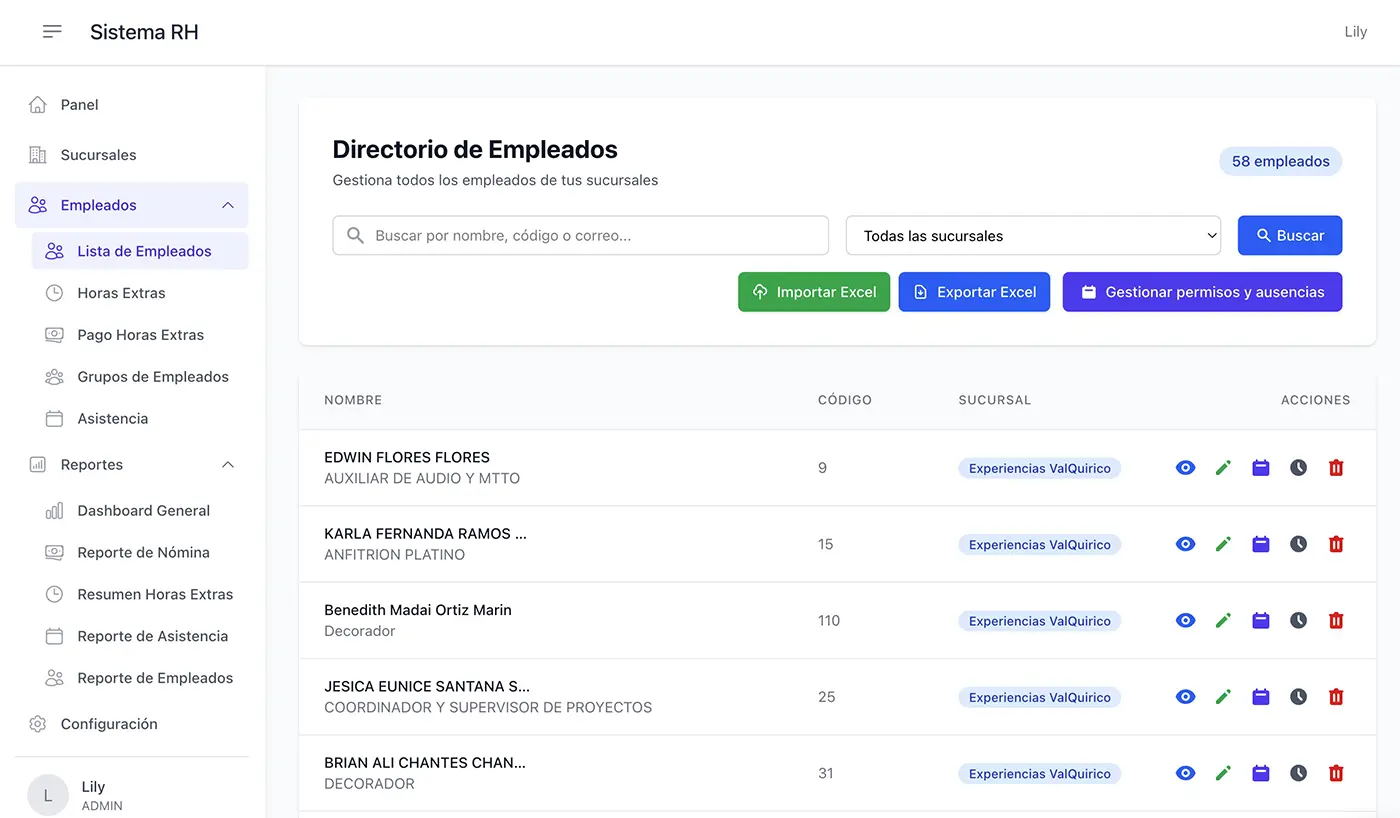
Task: Collapse the Empleados section in sidebar
Action: (228, 204)
